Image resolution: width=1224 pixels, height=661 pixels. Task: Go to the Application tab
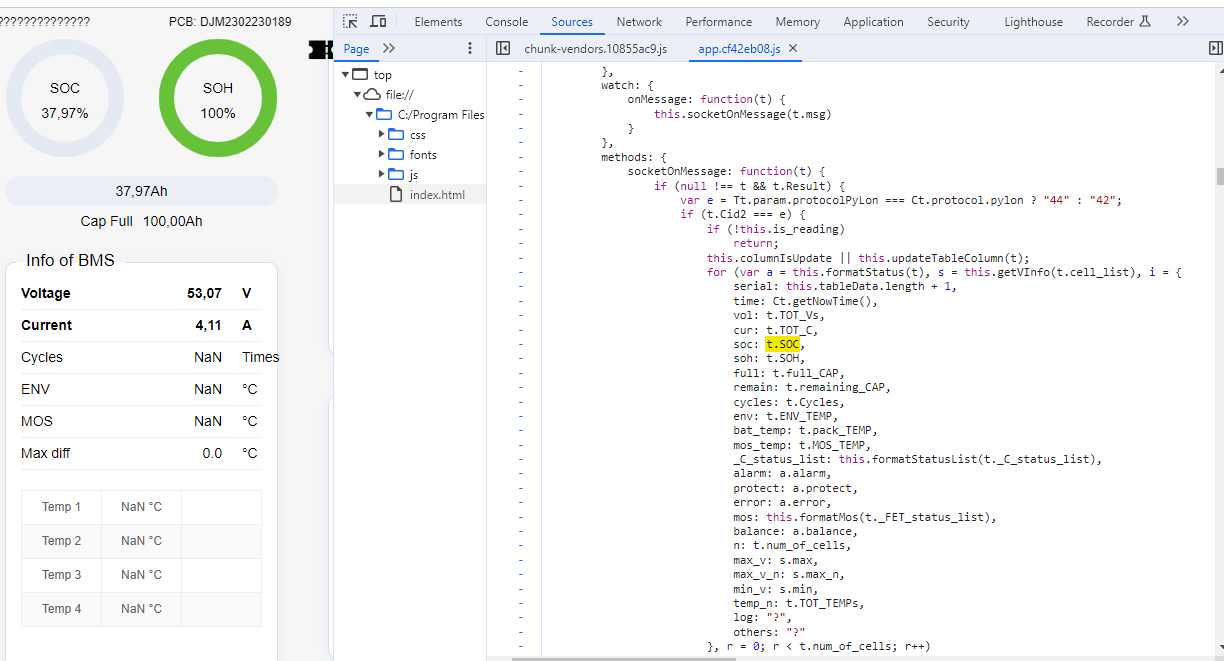coord(873,21)
